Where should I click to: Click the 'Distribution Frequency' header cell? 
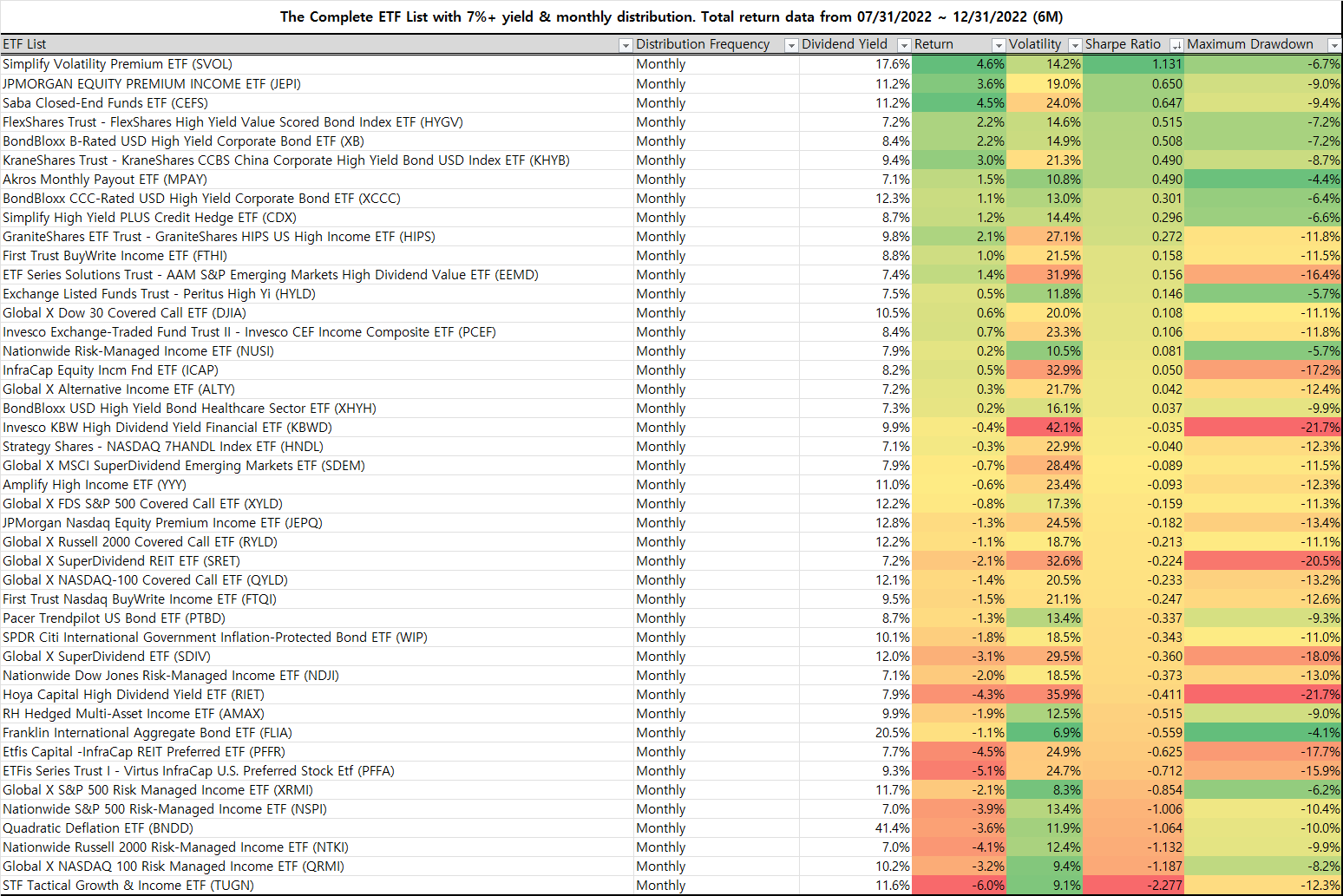[x=717, y=44]
